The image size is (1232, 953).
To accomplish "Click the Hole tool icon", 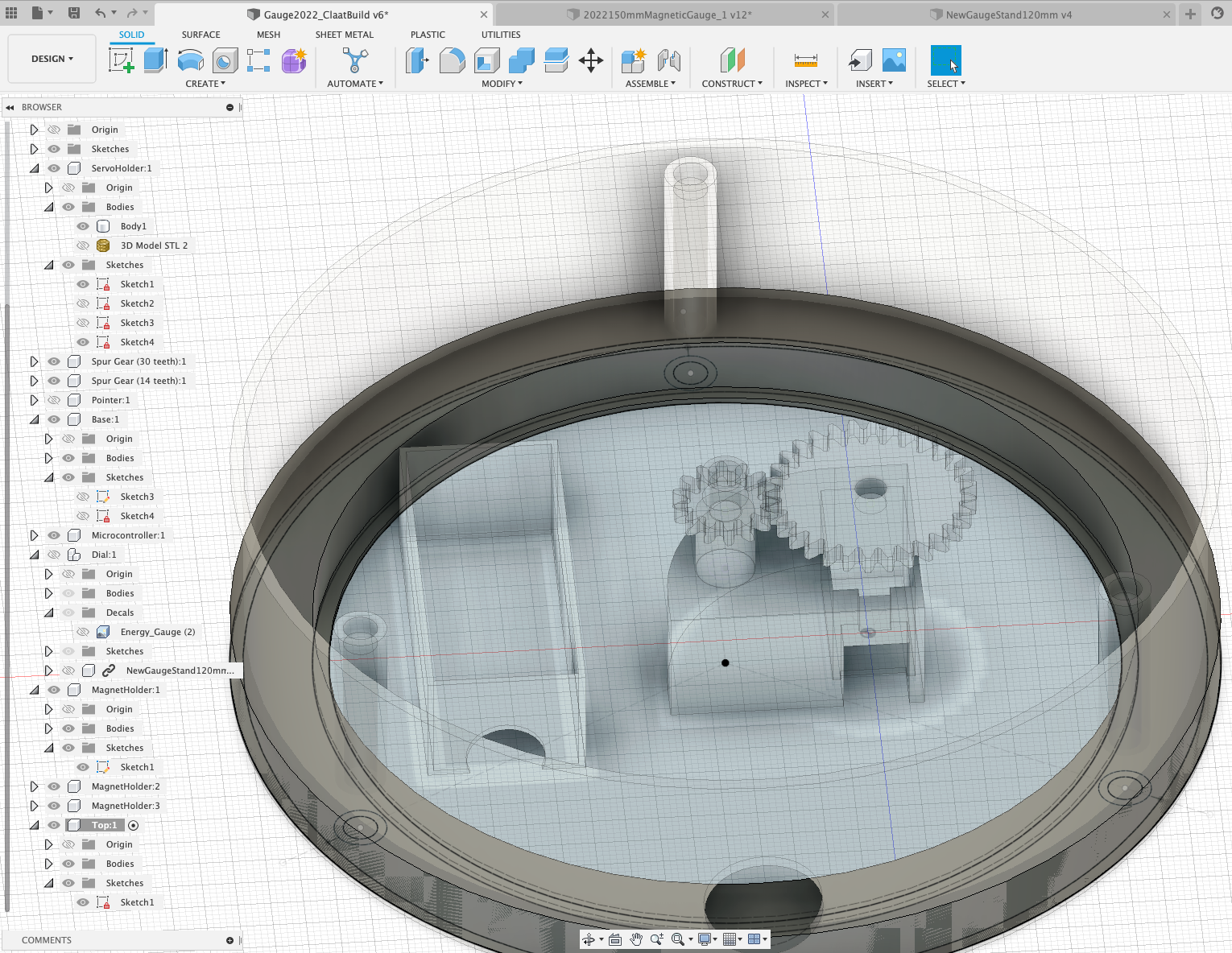I will [x=225, y=60].
